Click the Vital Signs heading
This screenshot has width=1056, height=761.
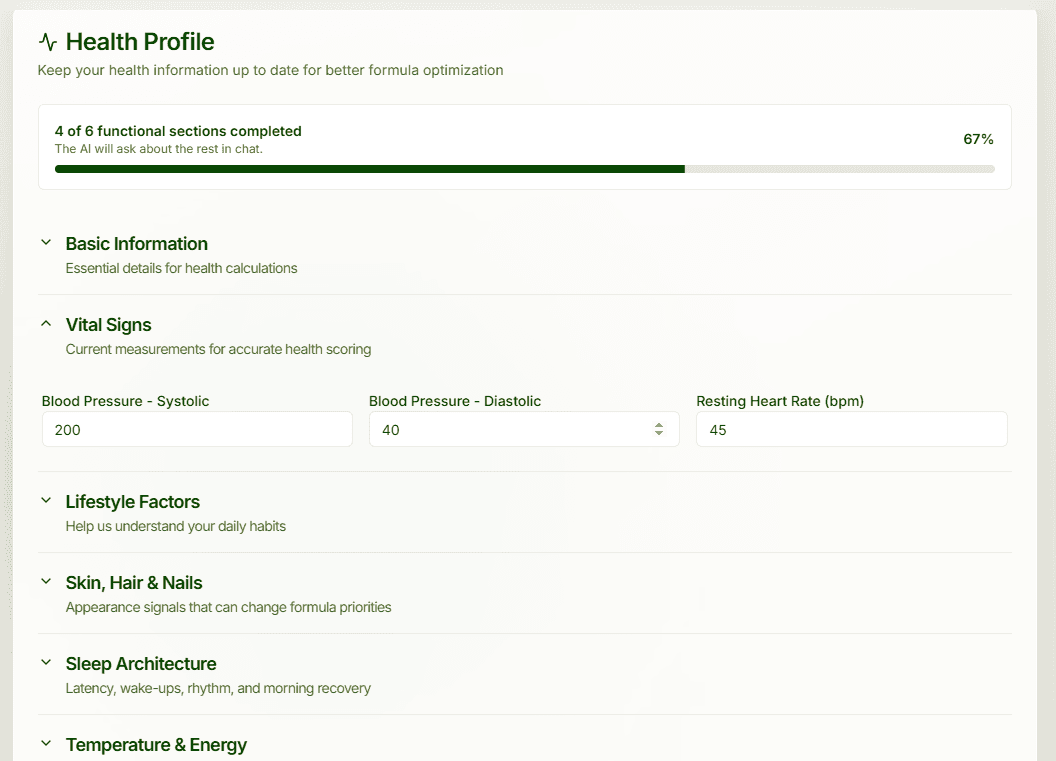(x=108, y=325)
